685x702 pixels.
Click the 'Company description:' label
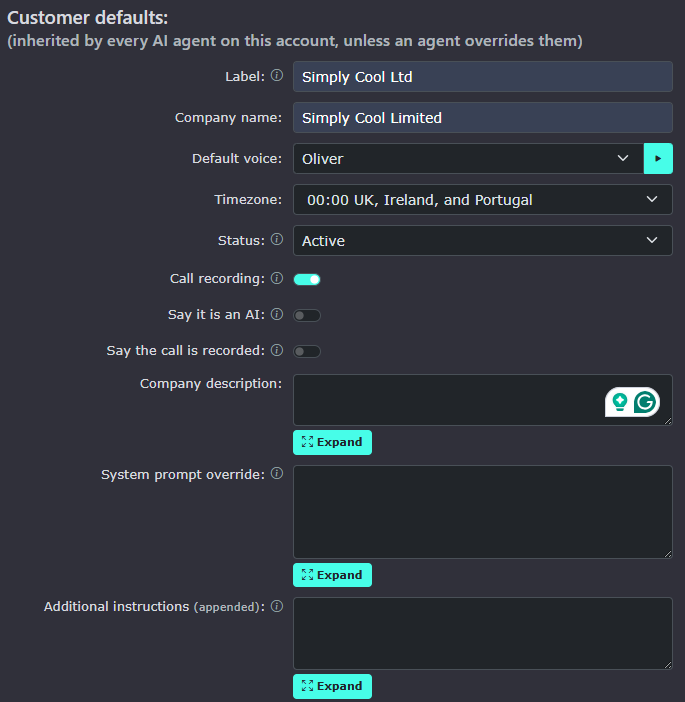[x=211, y=384]
